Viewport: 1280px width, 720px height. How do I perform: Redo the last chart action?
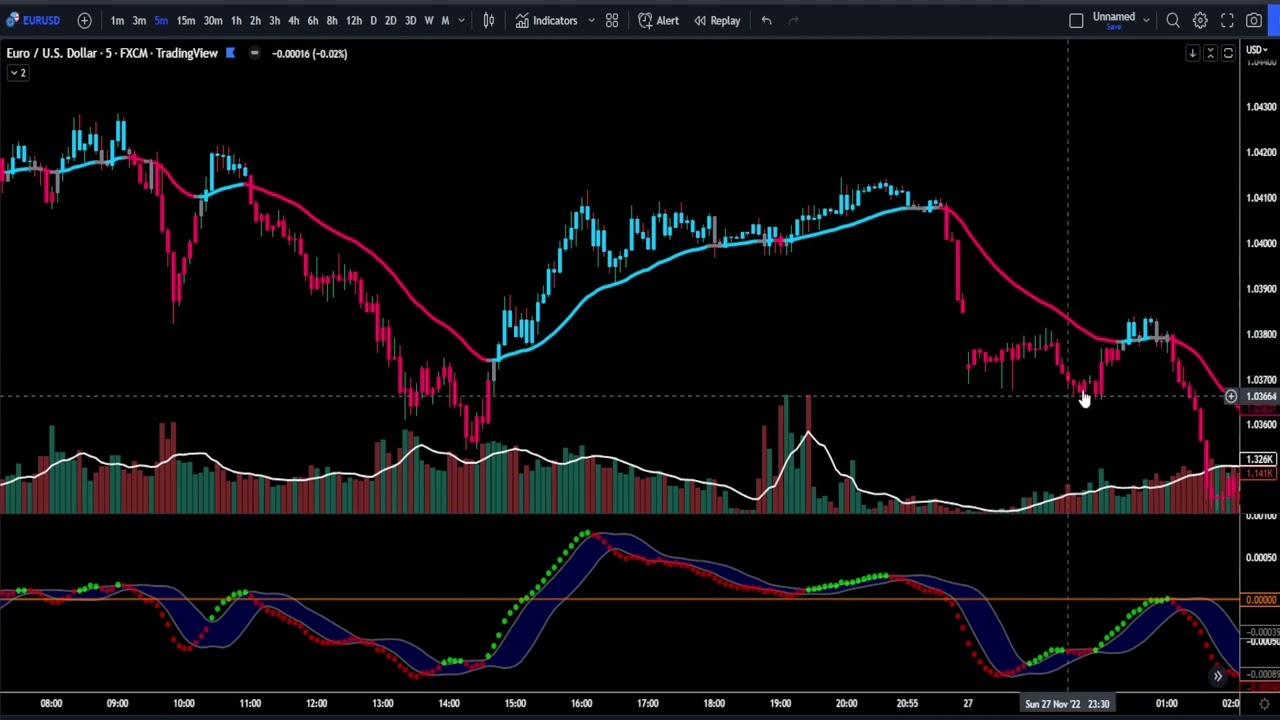click(793, 20)
